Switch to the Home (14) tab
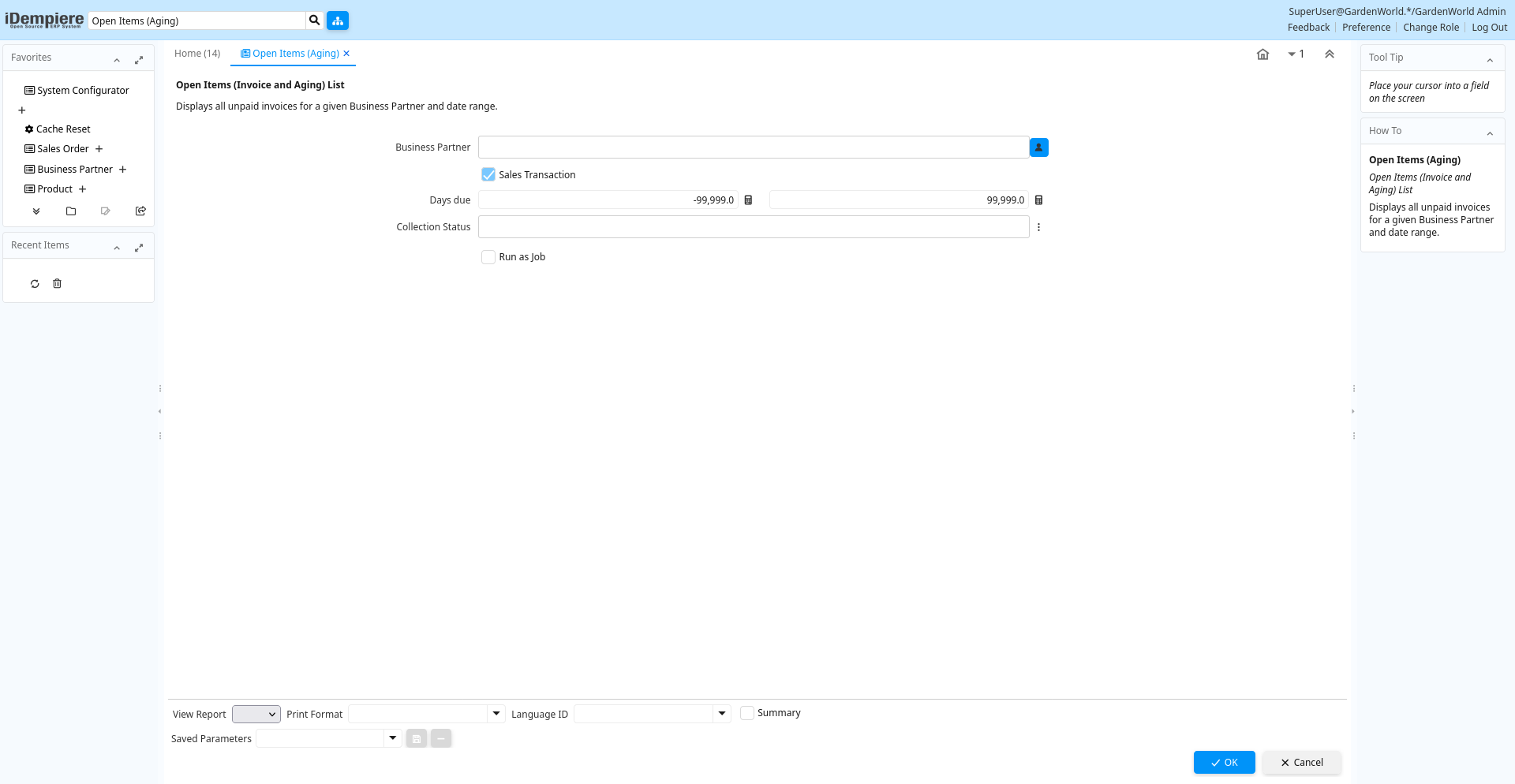Image resolution: width=1515 pixels, height=784 pixels. [197, 54]
